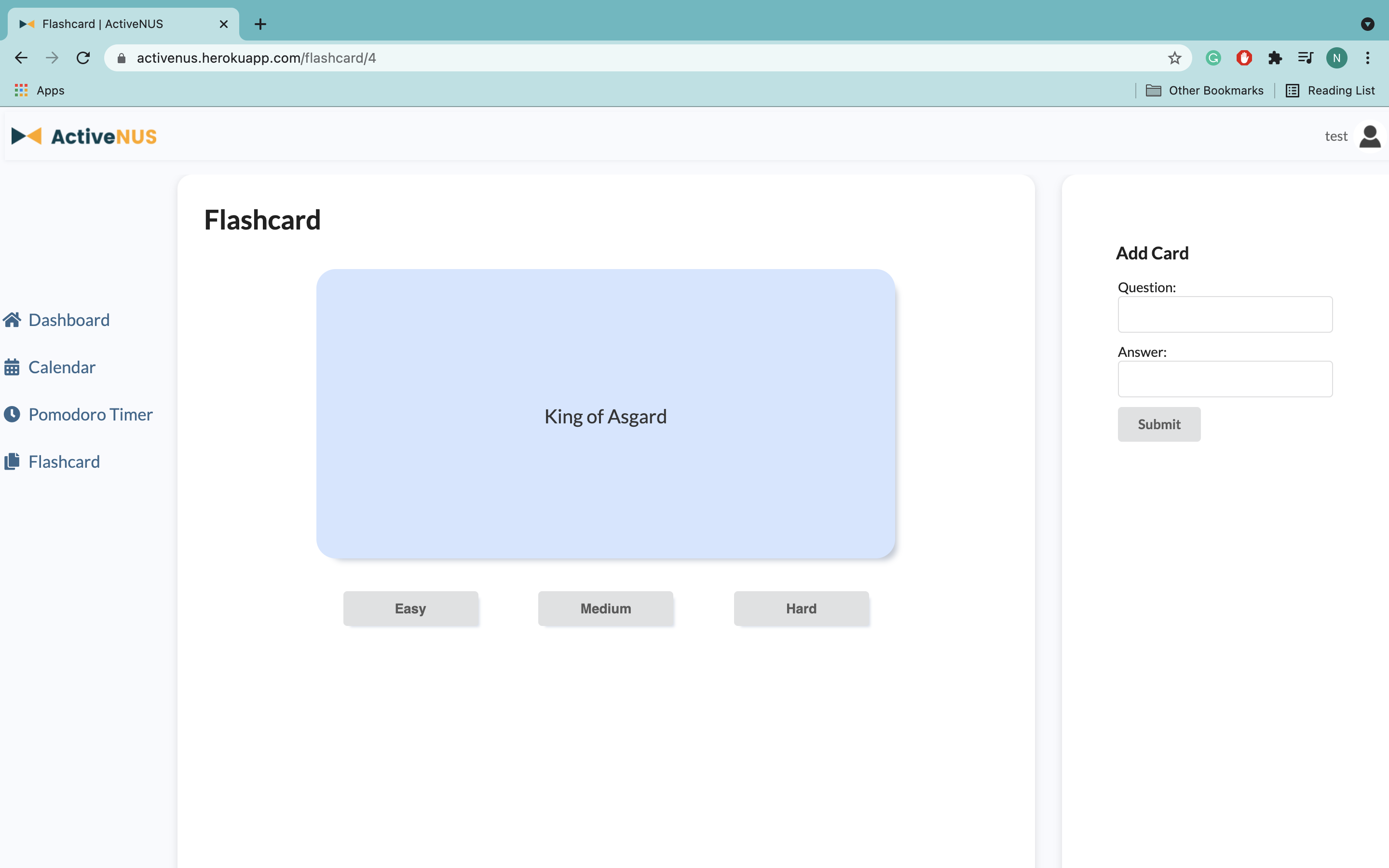Click the browser forward arrow

pyautogui.click(x=52, y=58)
